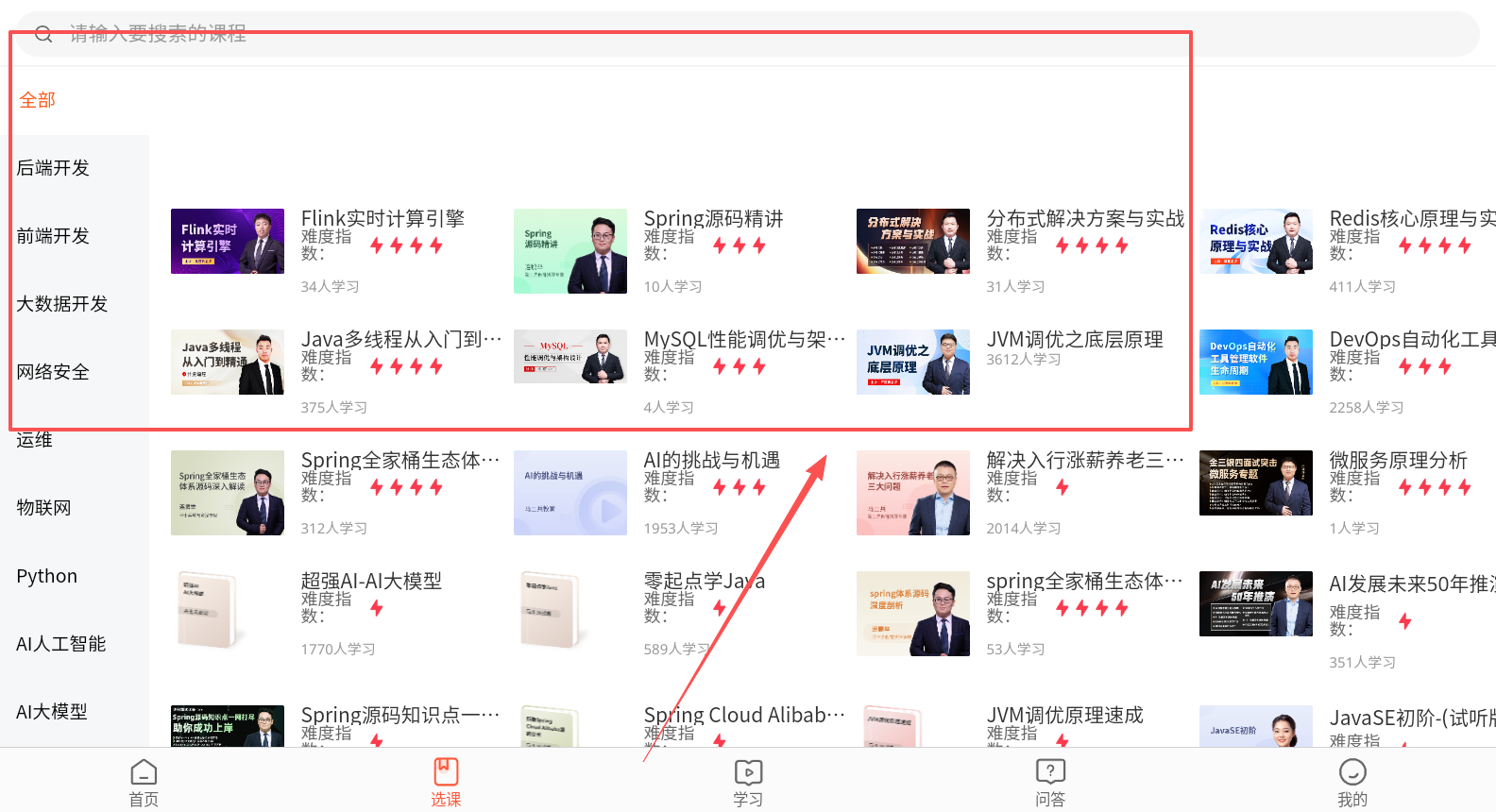This screenshot has height=812, width=1496.
Task: Choose the 大数据开发 category
Action: pyautogui.click(x=62, y=304)
